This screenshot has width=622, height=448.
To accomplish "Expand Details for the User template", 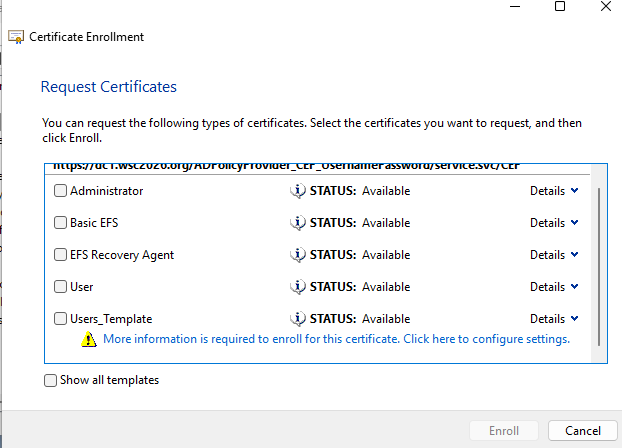I will pos(554,287).
